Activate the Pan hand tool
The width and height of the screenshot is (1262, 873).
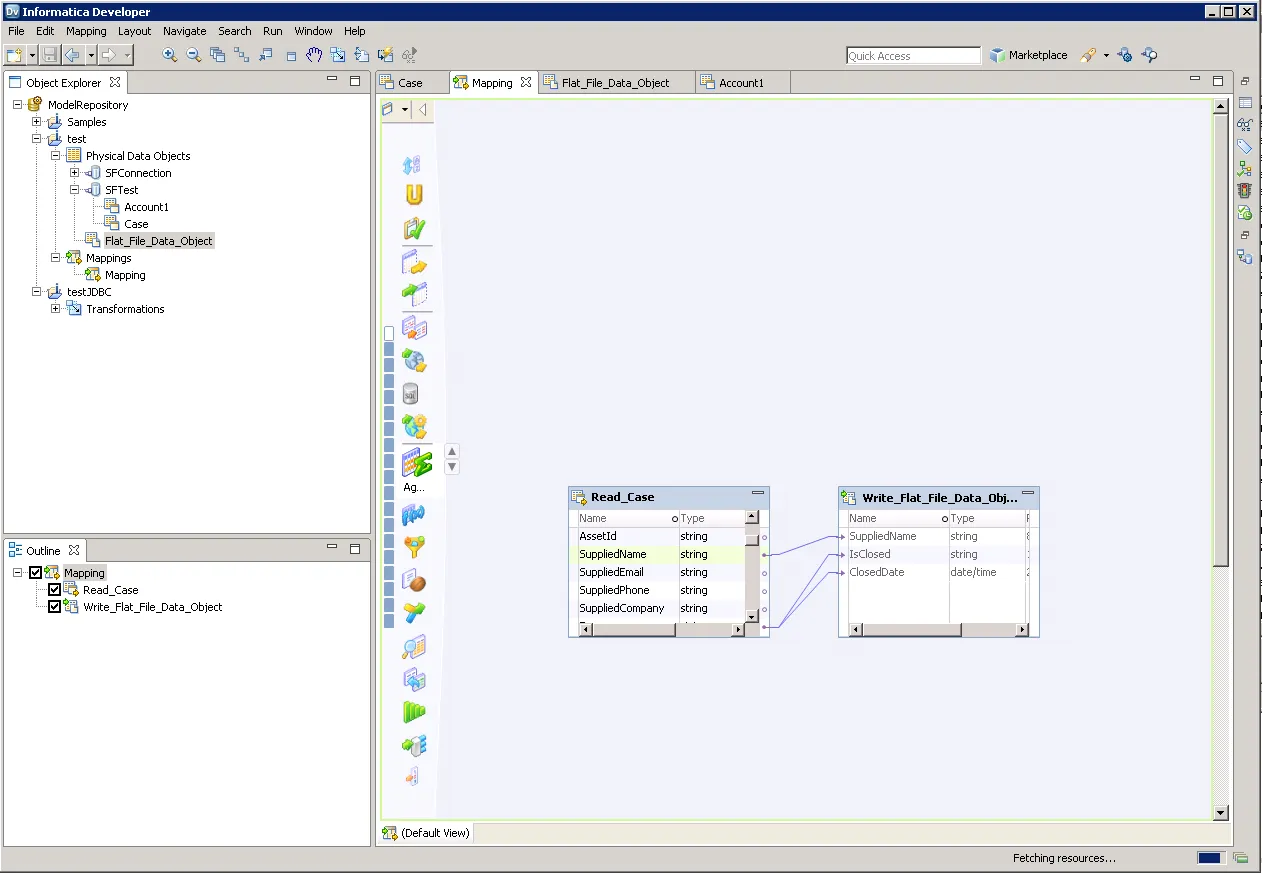tap(313, 55)
